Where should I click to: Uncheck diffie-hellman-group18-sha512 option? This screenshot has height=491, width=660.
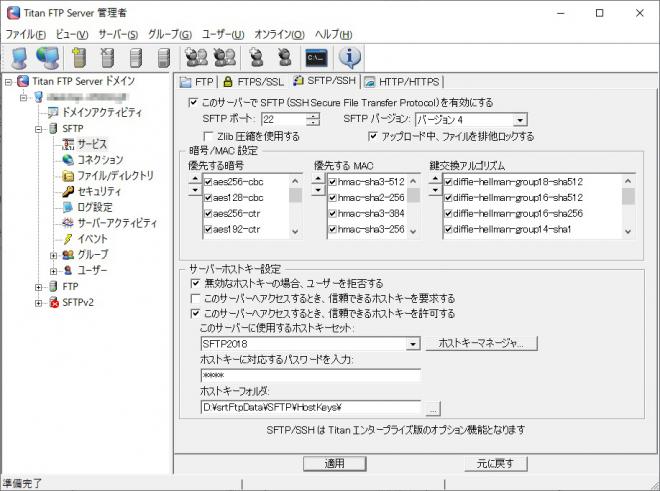pos(448,182)
